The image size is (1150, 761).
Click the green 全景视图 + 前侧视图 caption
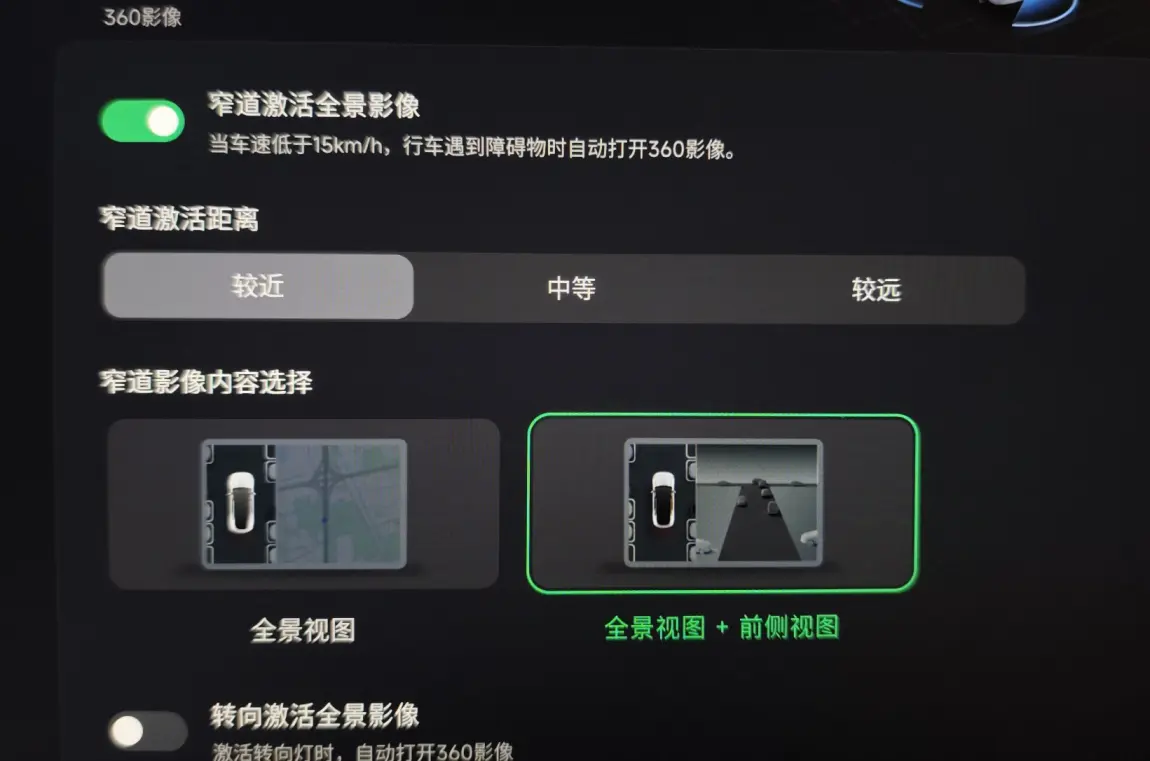[x=722, y=628]
